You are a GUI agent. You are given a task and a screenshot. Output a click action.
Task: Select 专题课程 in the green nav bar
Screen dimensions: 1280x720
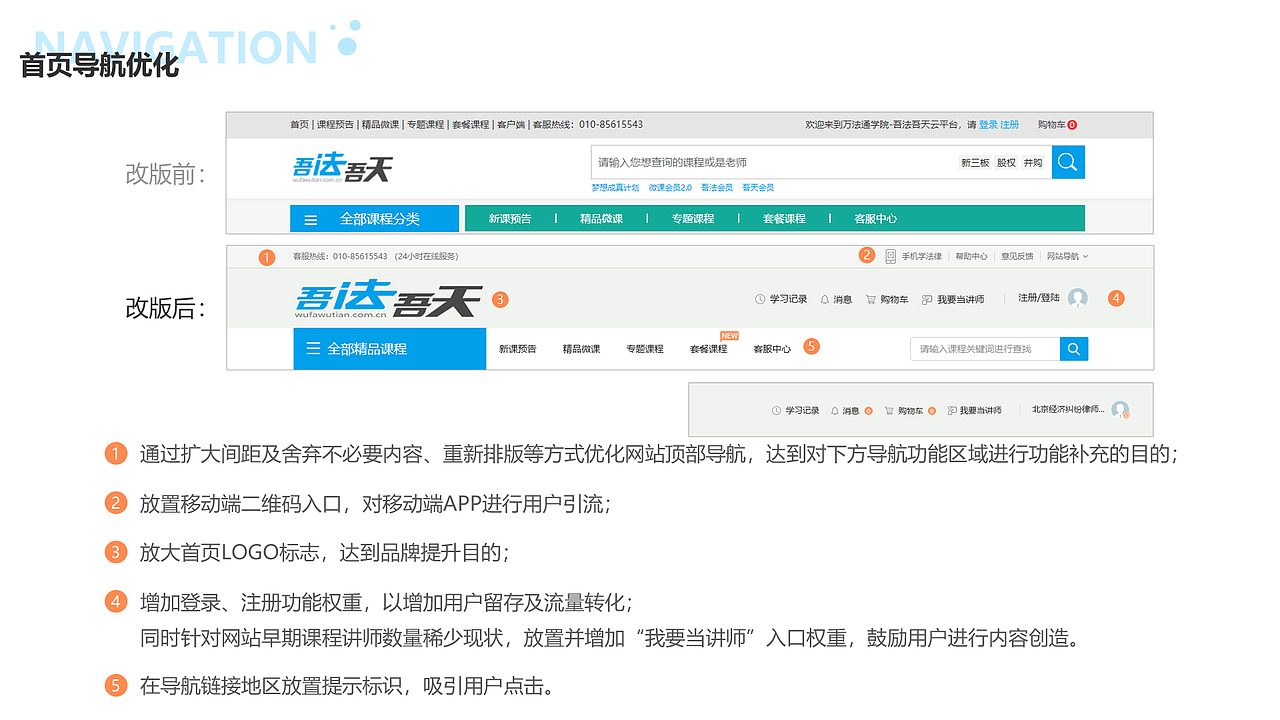pos(693,219)
